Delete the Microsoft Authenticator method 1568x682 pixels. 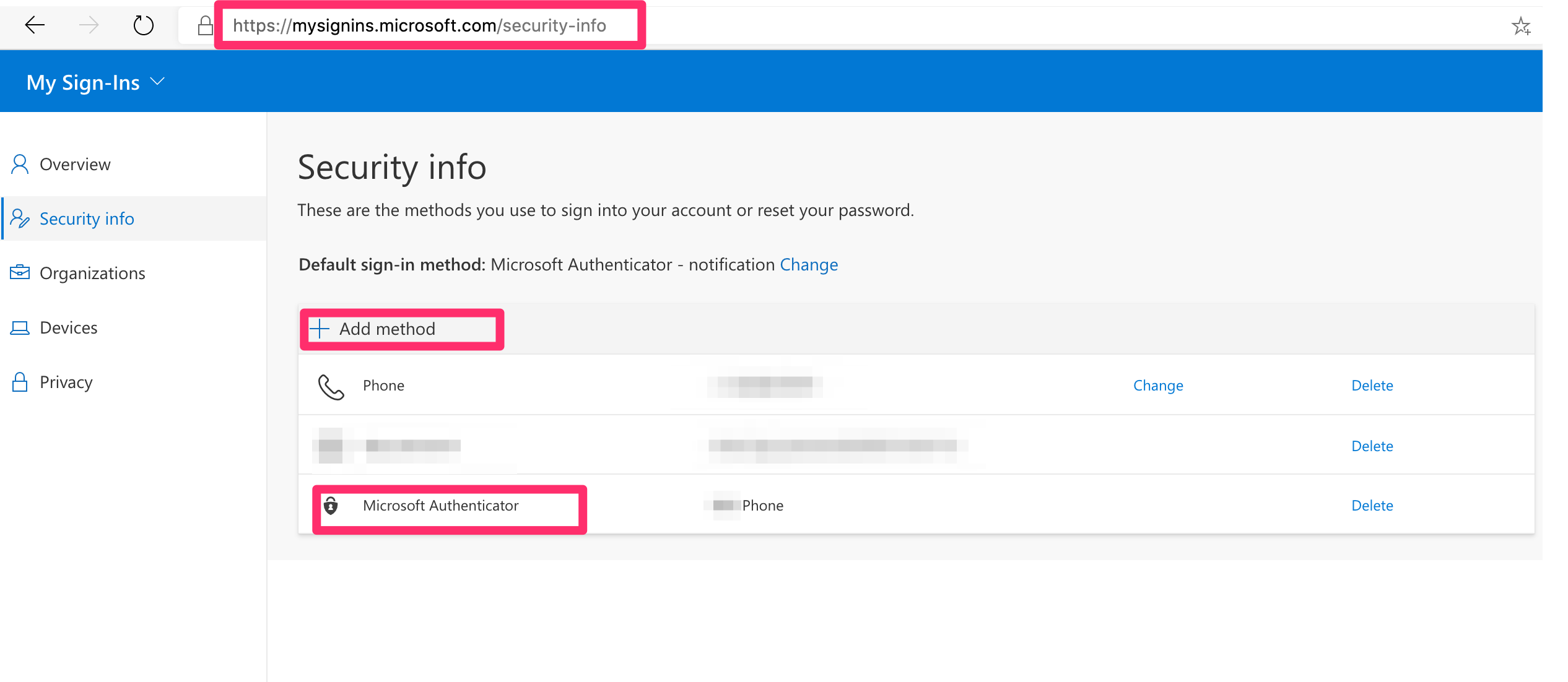[1372, 505]
